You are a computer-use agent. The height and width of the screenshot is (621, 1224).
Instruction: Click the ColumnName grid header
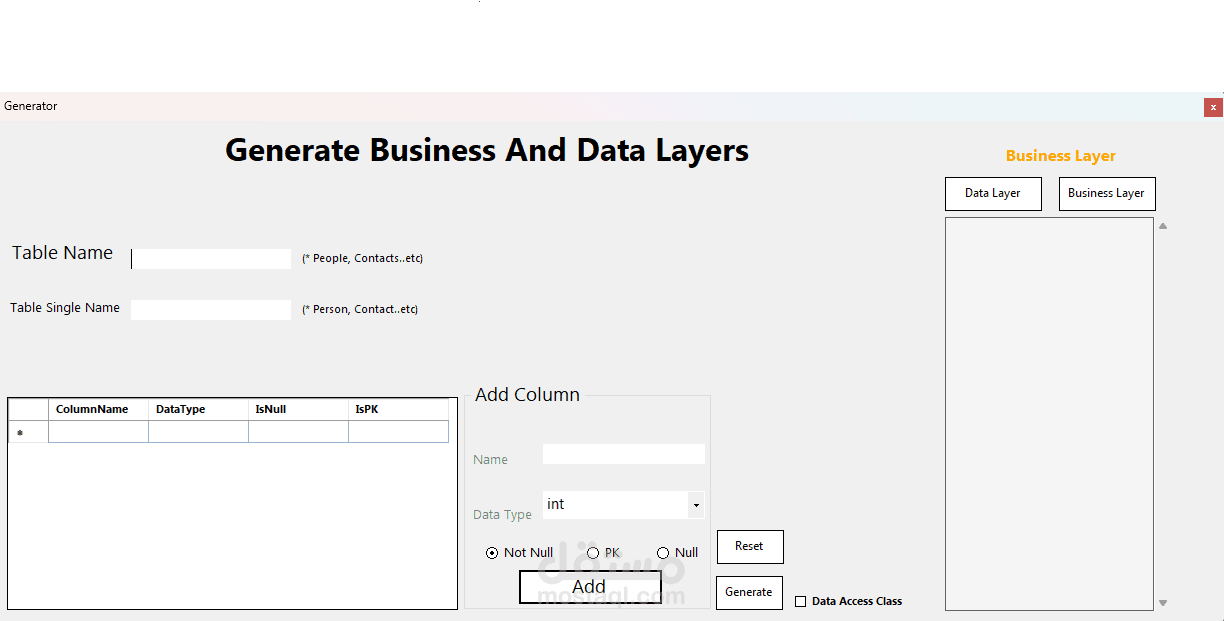tap(98, 410)
